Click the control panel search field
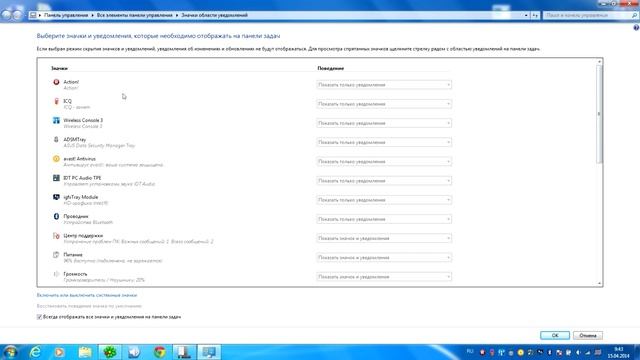Screen dimensions: 640x360 click(x=590, y=15)
